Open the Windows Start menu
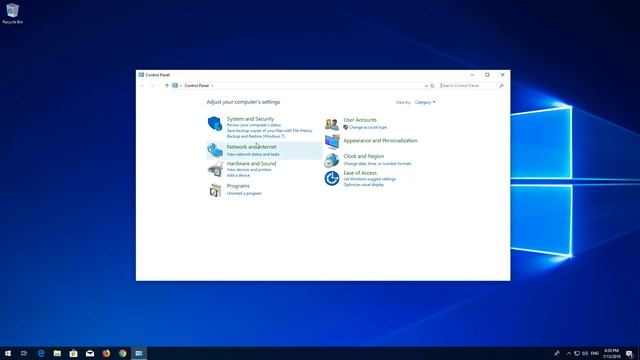640x360 pixels. click(x=8, y=353)
